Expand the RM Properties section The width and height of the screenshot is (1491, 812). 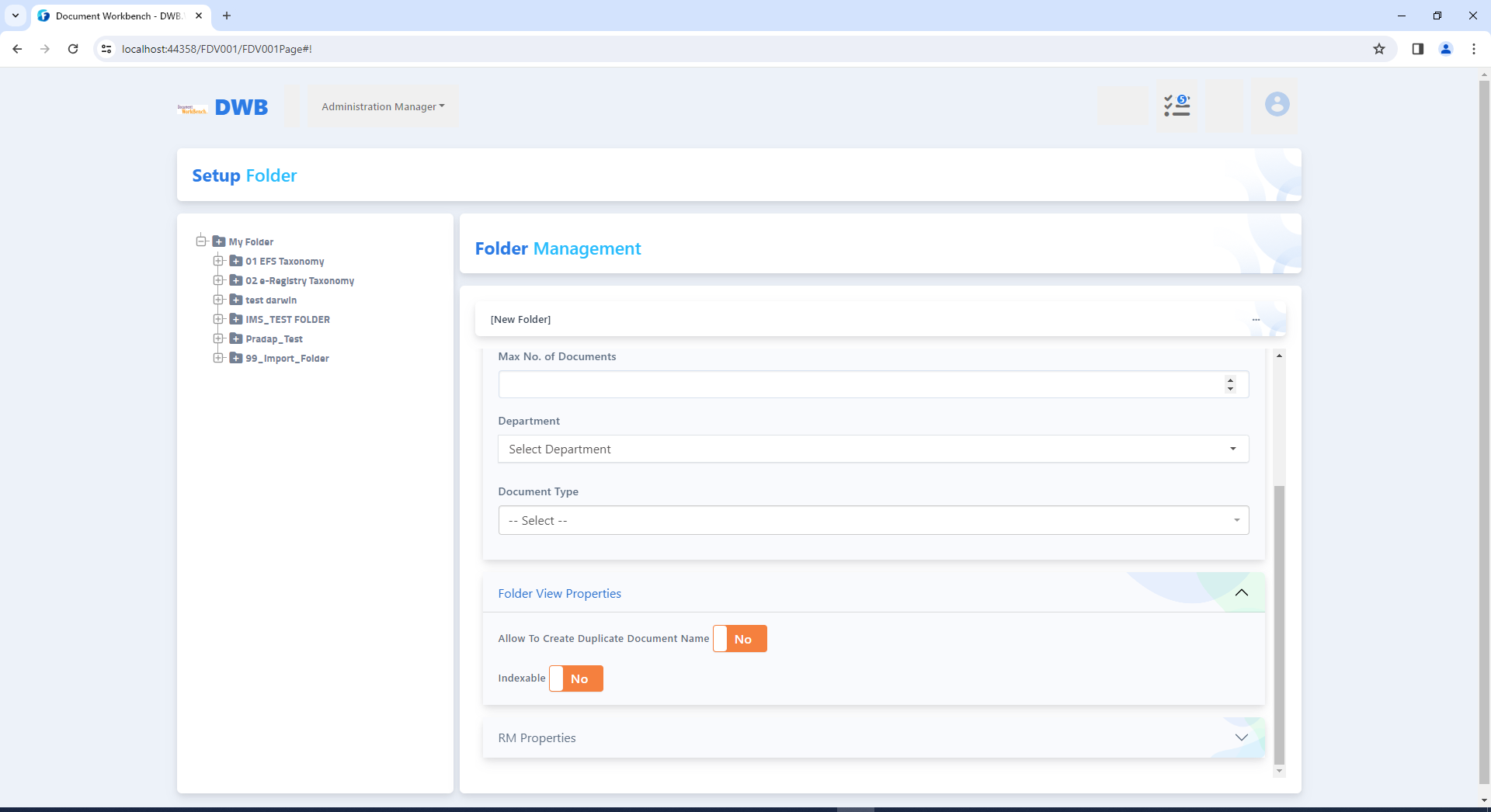tap(1241, 737)
